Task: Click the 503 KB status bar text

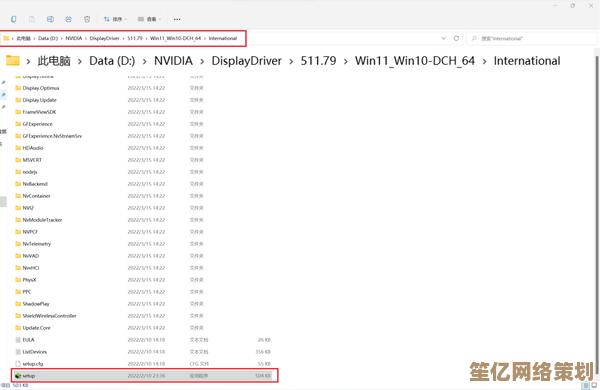Action: click(21, 385)
